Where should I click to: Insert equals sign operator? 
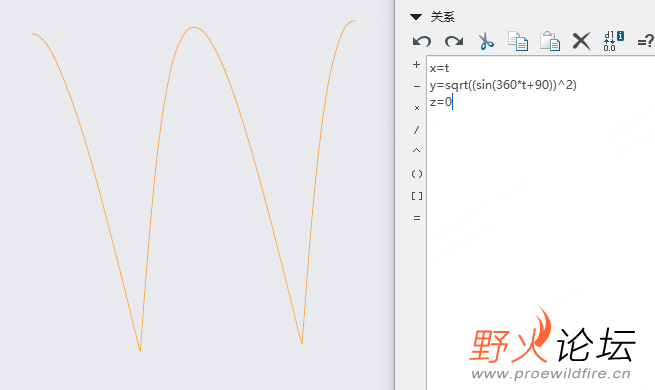pyautogui.click(x=417, y=218)
